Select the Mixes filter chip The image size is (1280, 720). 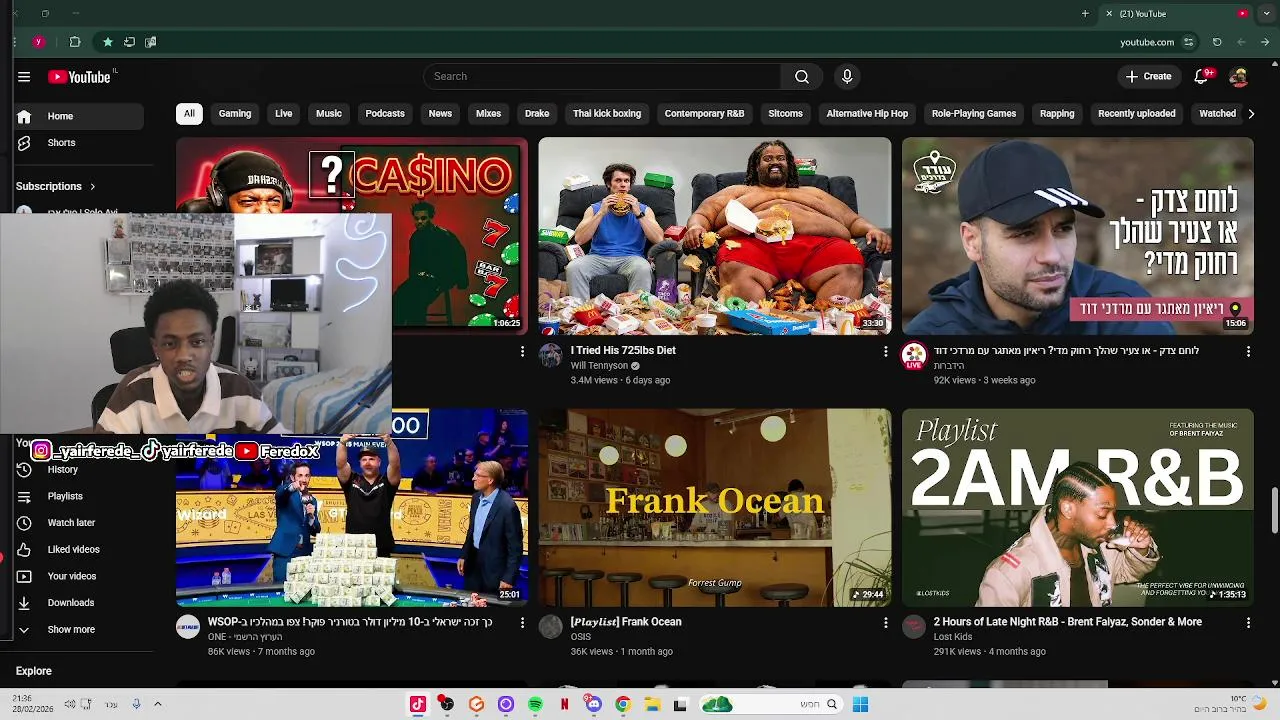[488, 113]
